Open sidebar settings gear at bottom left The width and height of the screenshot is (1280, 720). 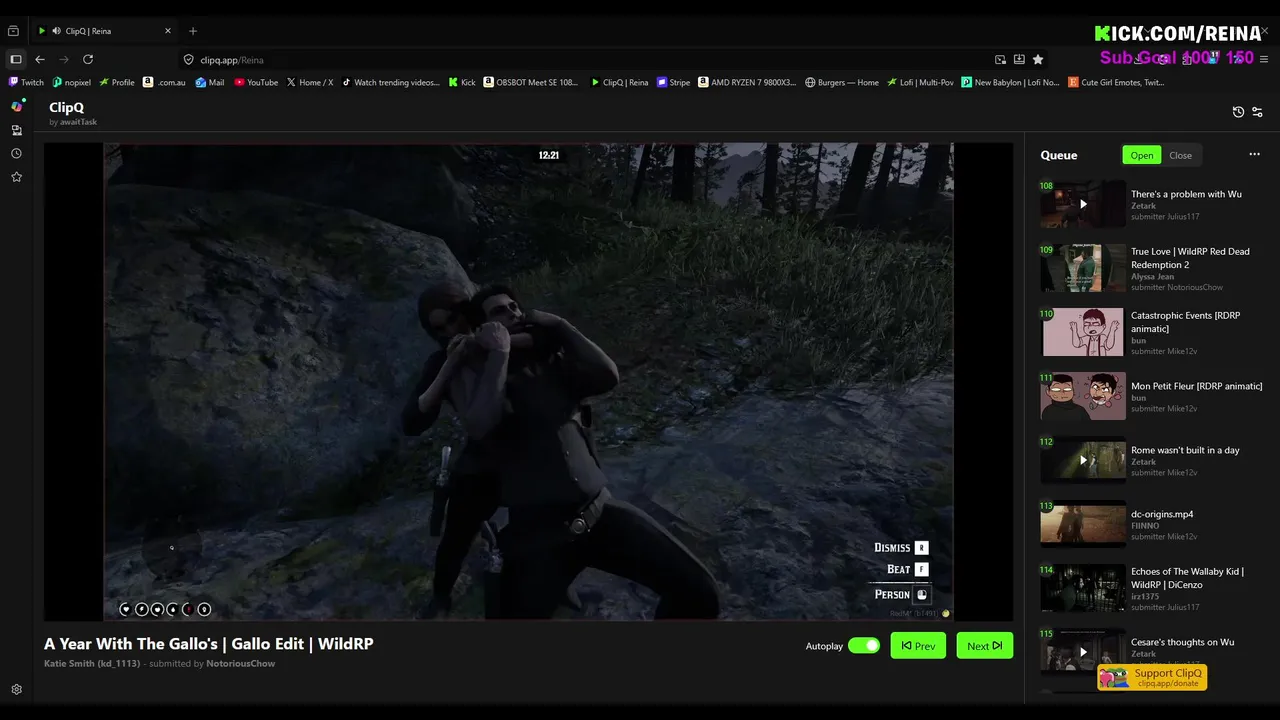tap(16, 690)
